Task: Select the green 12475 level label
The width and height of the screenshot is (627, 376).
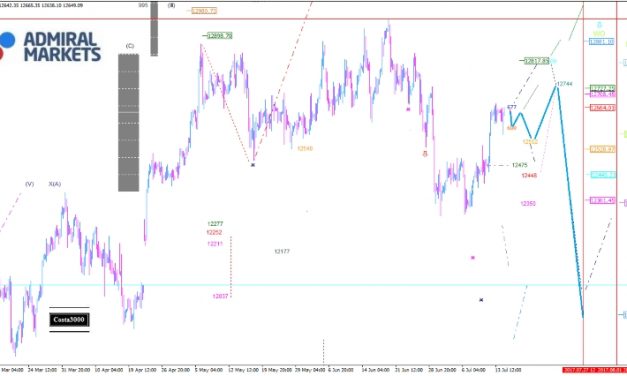Action: 520,165
